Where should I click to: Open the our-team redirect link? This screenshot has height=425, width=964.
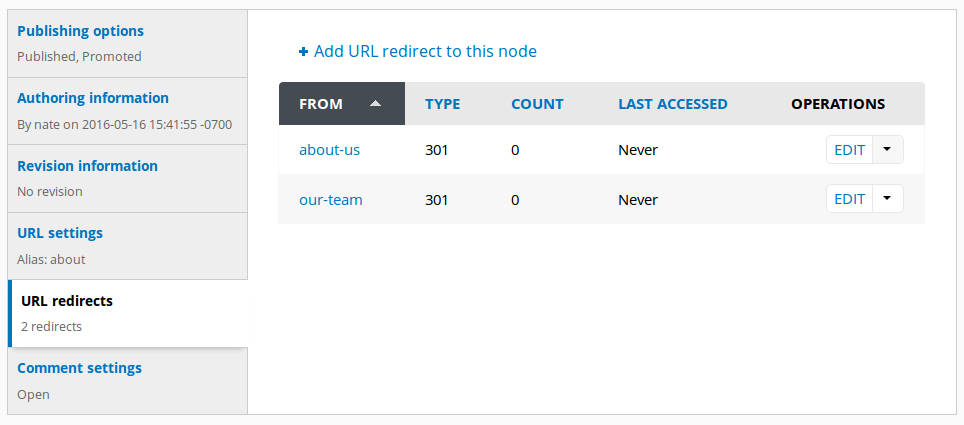coord(331,200)
